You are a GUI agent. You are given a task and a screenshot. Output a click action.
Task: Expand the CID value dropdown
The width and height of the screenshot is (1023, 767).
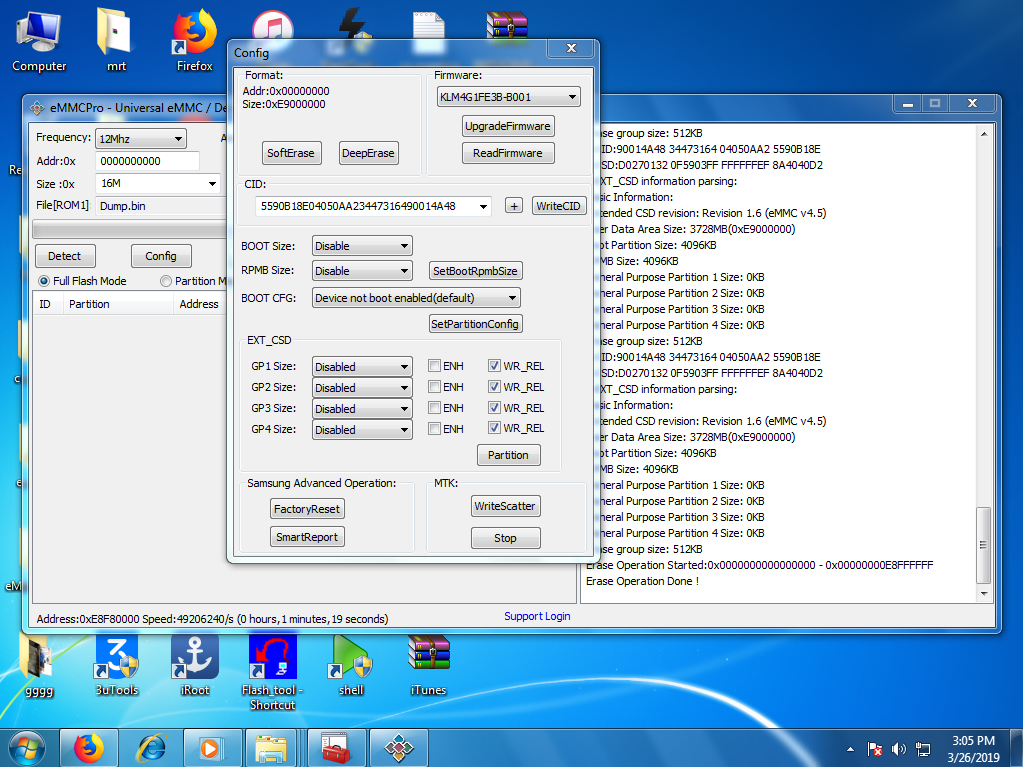click(483, 206)
